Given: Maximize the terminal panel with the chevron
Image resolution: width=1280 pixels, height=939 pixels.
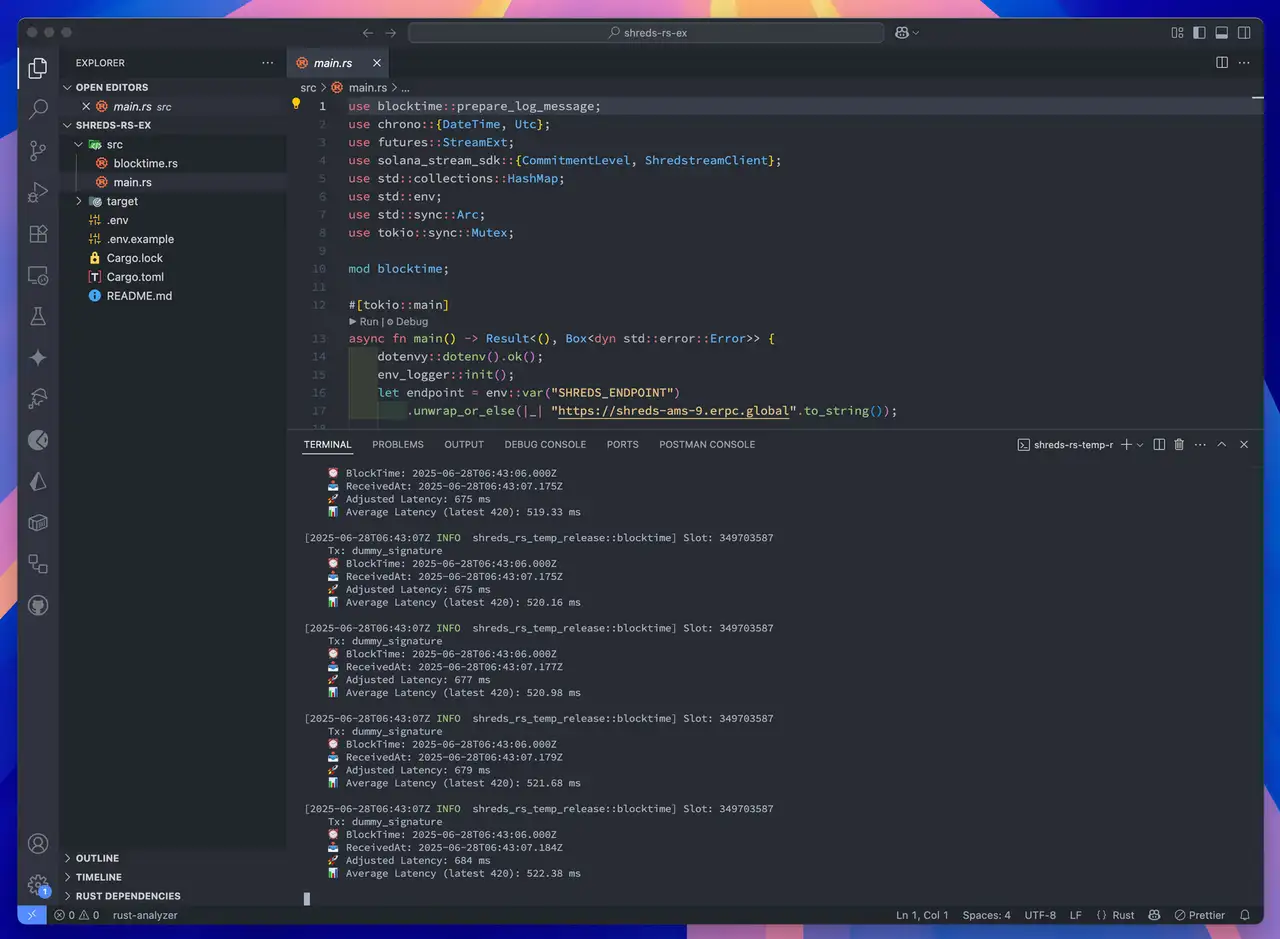Looking at the screenshot, I should [1222, 444].
